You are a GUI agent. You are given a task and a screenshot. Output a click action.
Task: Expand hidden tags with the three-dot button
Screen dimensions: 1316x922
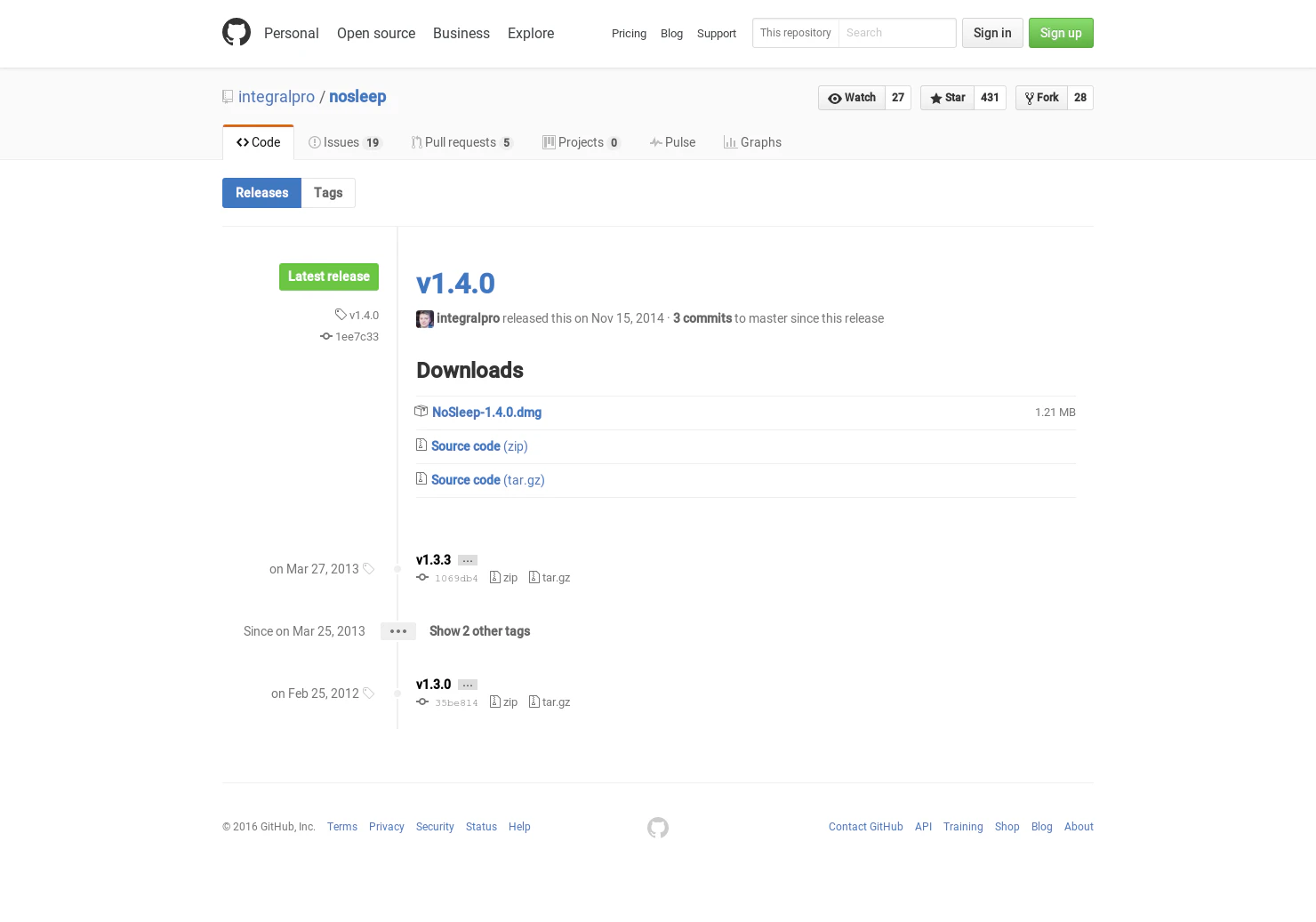click(398, 631)
